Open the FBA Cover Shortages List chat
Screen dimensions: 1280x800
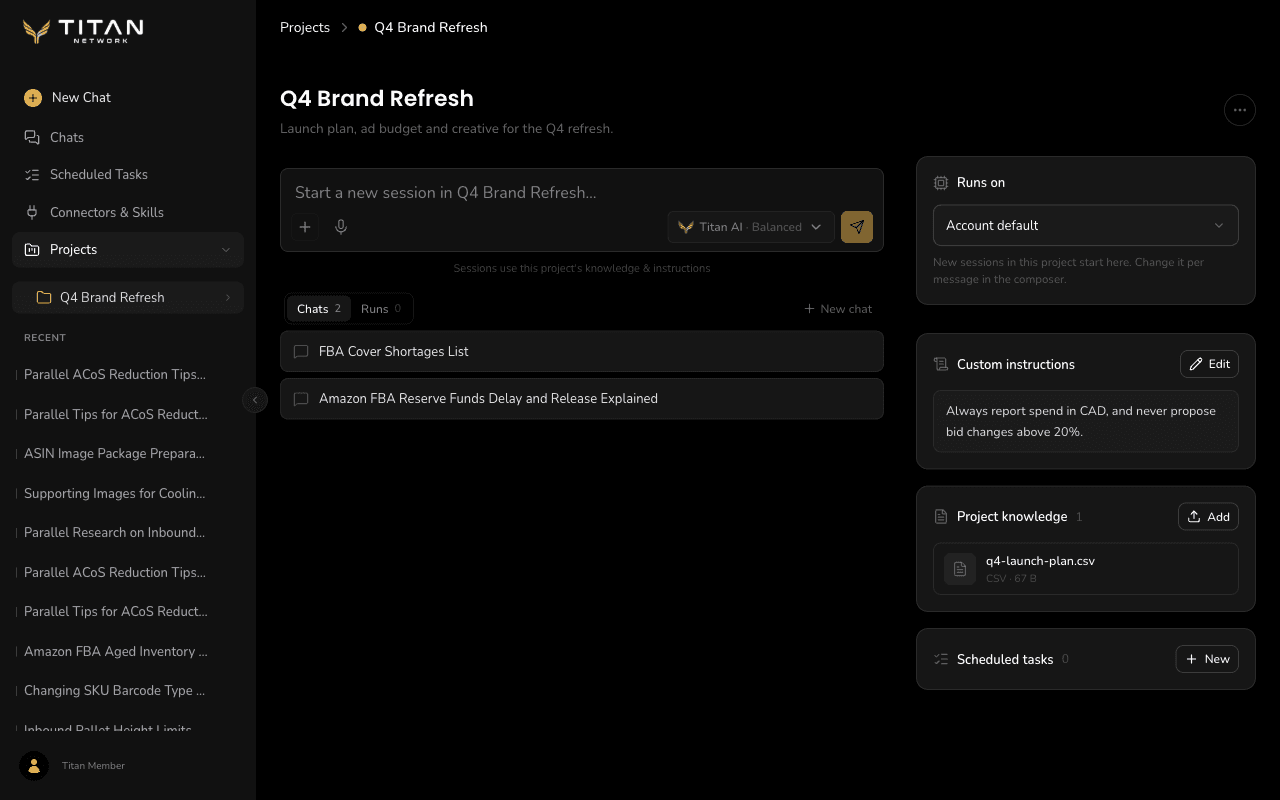click(x=582, y=351)
